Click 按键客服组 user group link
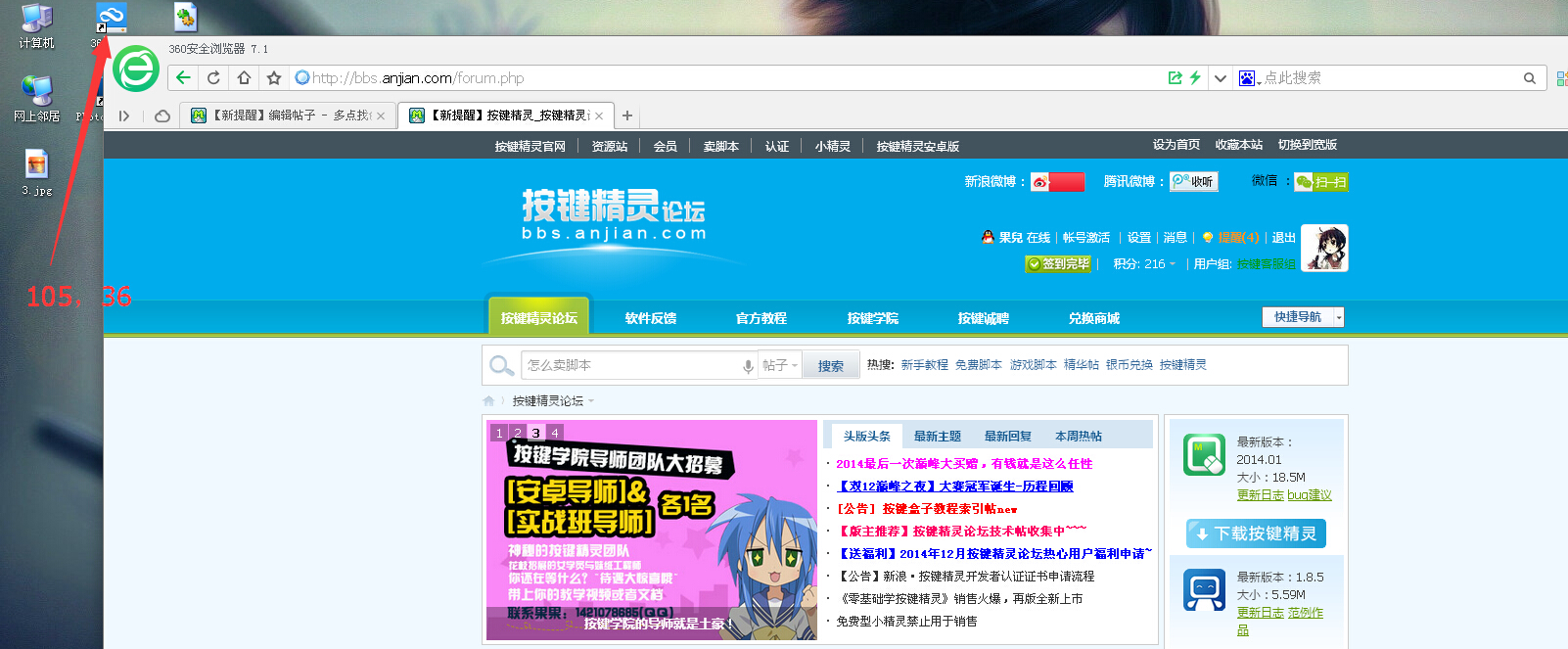The height and width of the screenshot is (649, 1568). click(1266, 263)
